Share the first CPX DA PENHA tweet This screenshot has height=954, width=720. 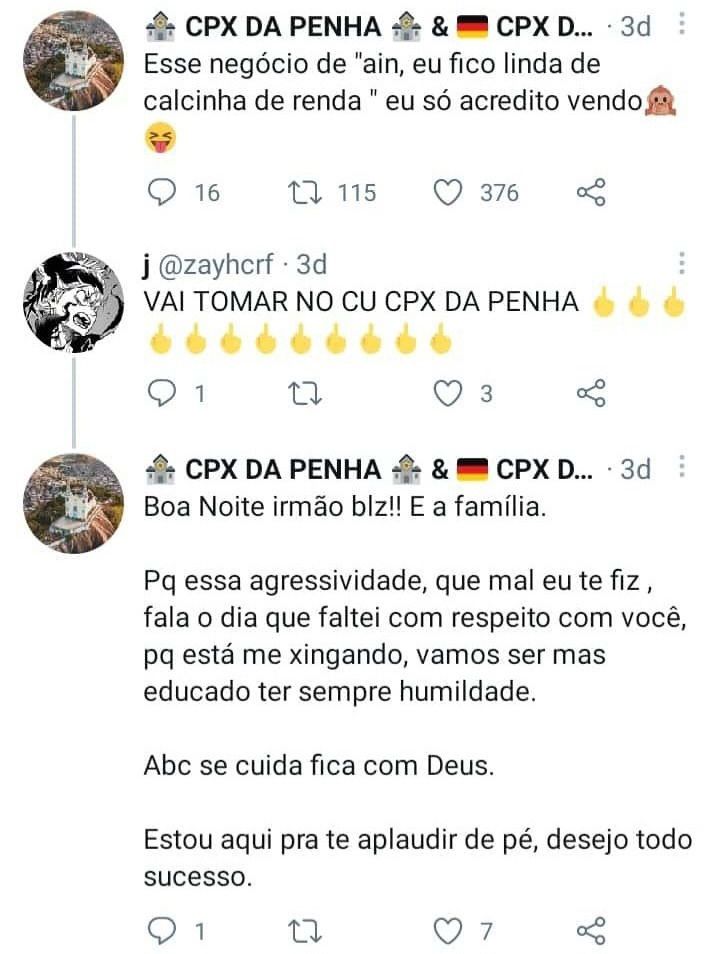[x=591, y=193]
